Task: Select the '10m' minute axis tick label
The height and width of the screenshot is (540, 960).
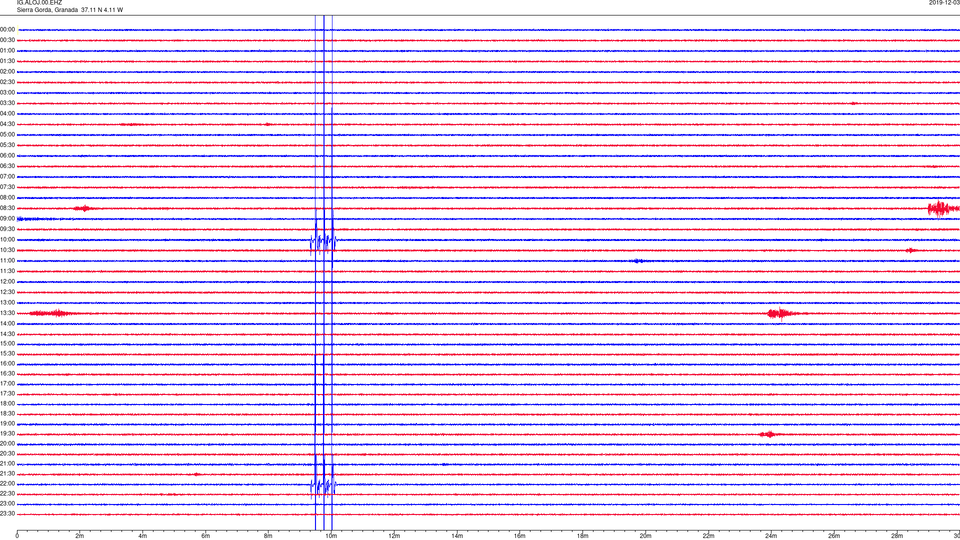Action: tap(331, 536)
